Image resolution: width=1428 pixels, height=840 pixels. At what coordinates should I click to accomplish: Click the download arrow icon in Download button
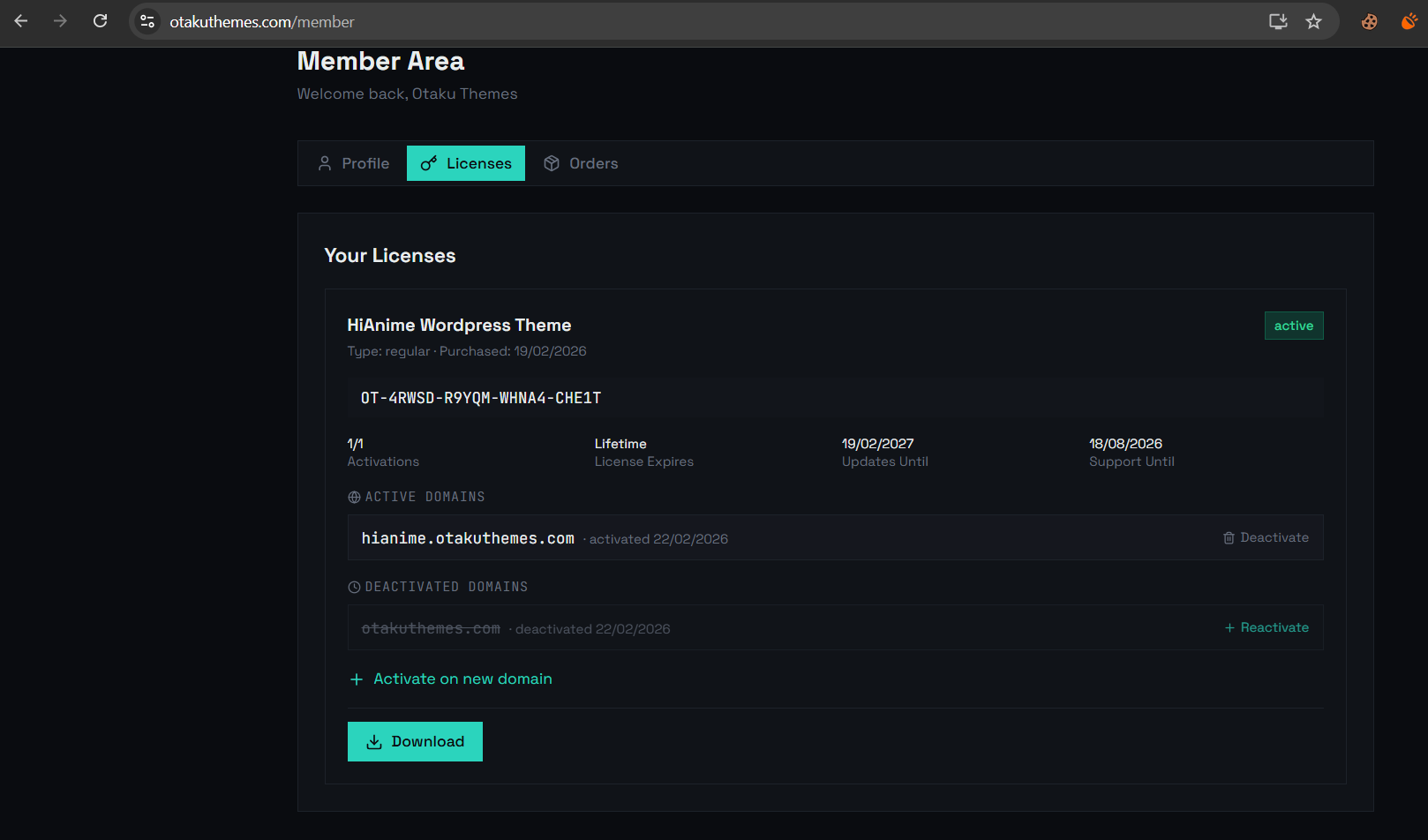pos(373,741)
